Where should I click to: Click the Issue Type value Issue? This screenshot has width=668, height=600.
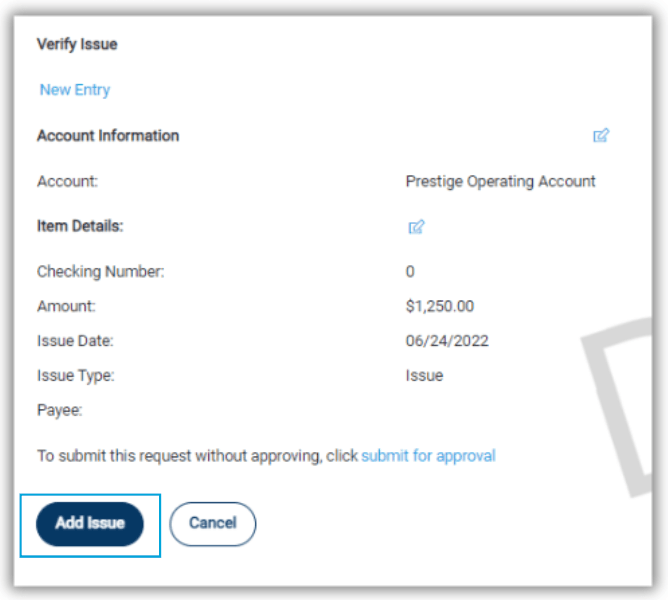[x=424, y=375]
